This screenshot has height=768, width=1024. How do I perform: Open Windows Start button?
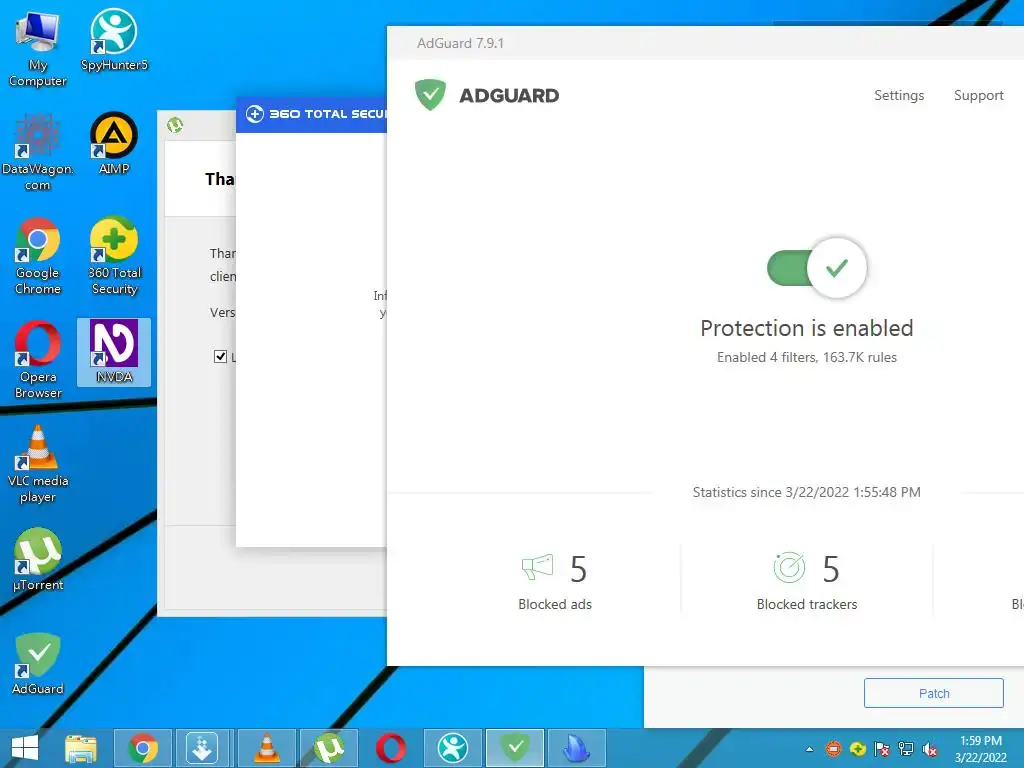point(25,748)
